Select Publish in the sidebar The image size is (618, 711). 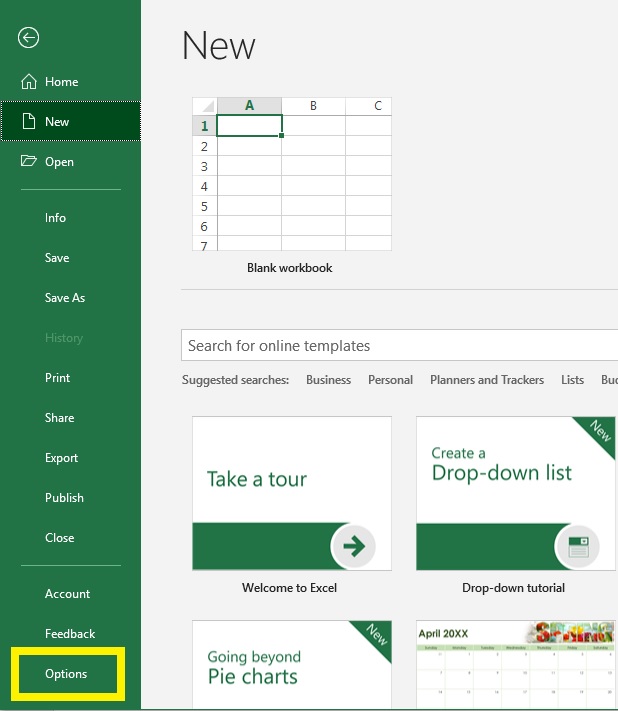pos(64,498)
